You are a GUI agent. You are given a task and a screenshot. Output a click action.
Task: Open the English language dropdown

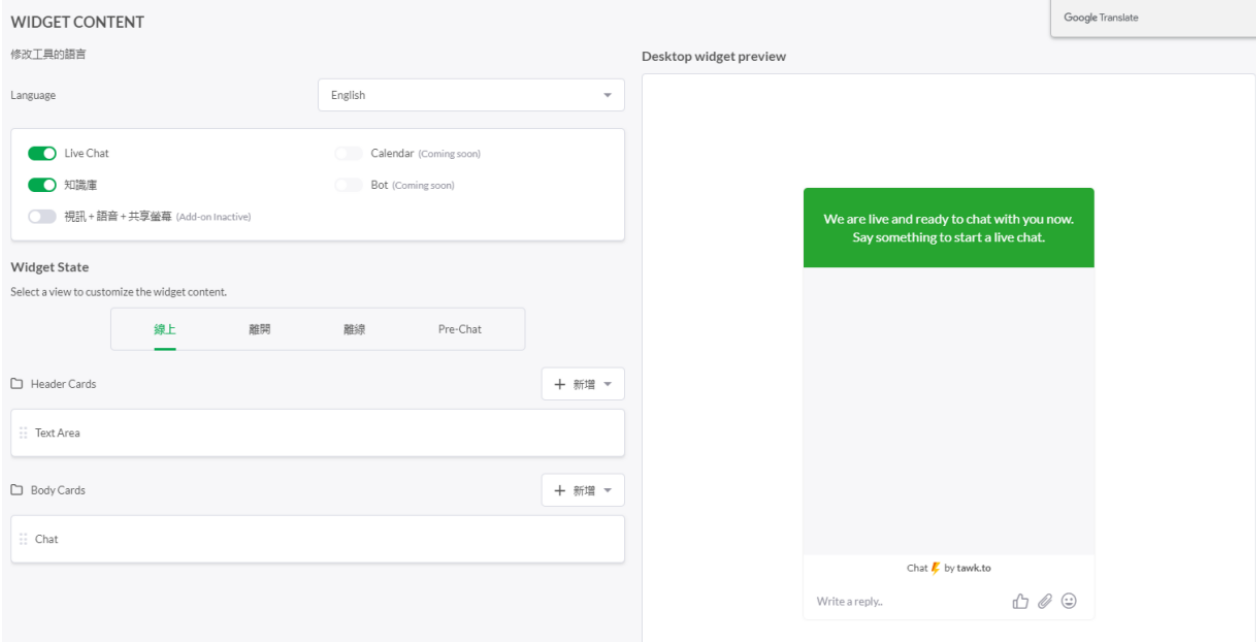[x=471, y=95]
